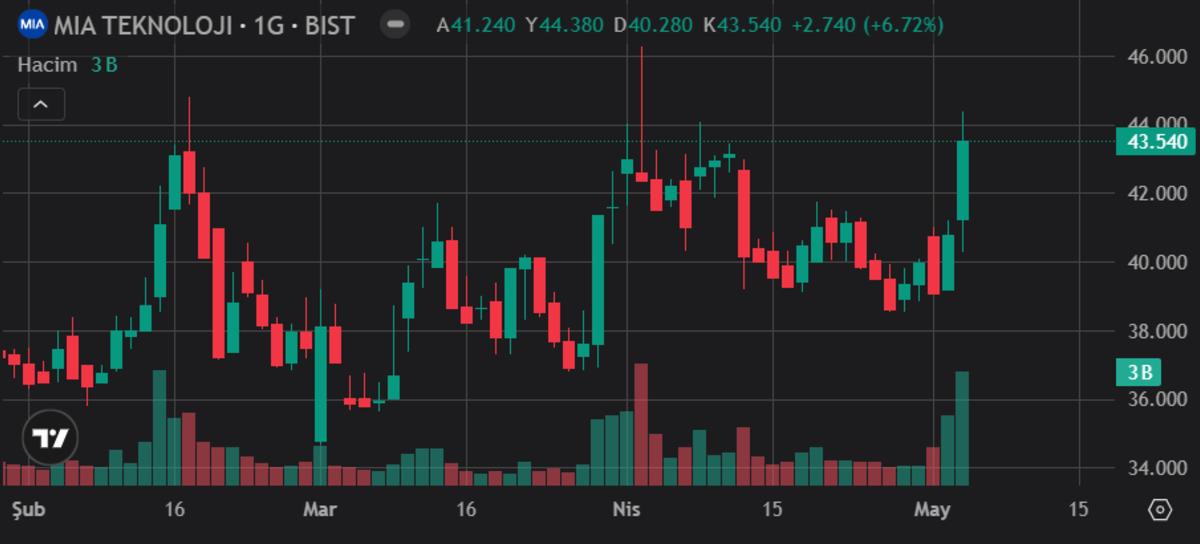Click the 36.000 price axis label

(x=1157, y=399)
